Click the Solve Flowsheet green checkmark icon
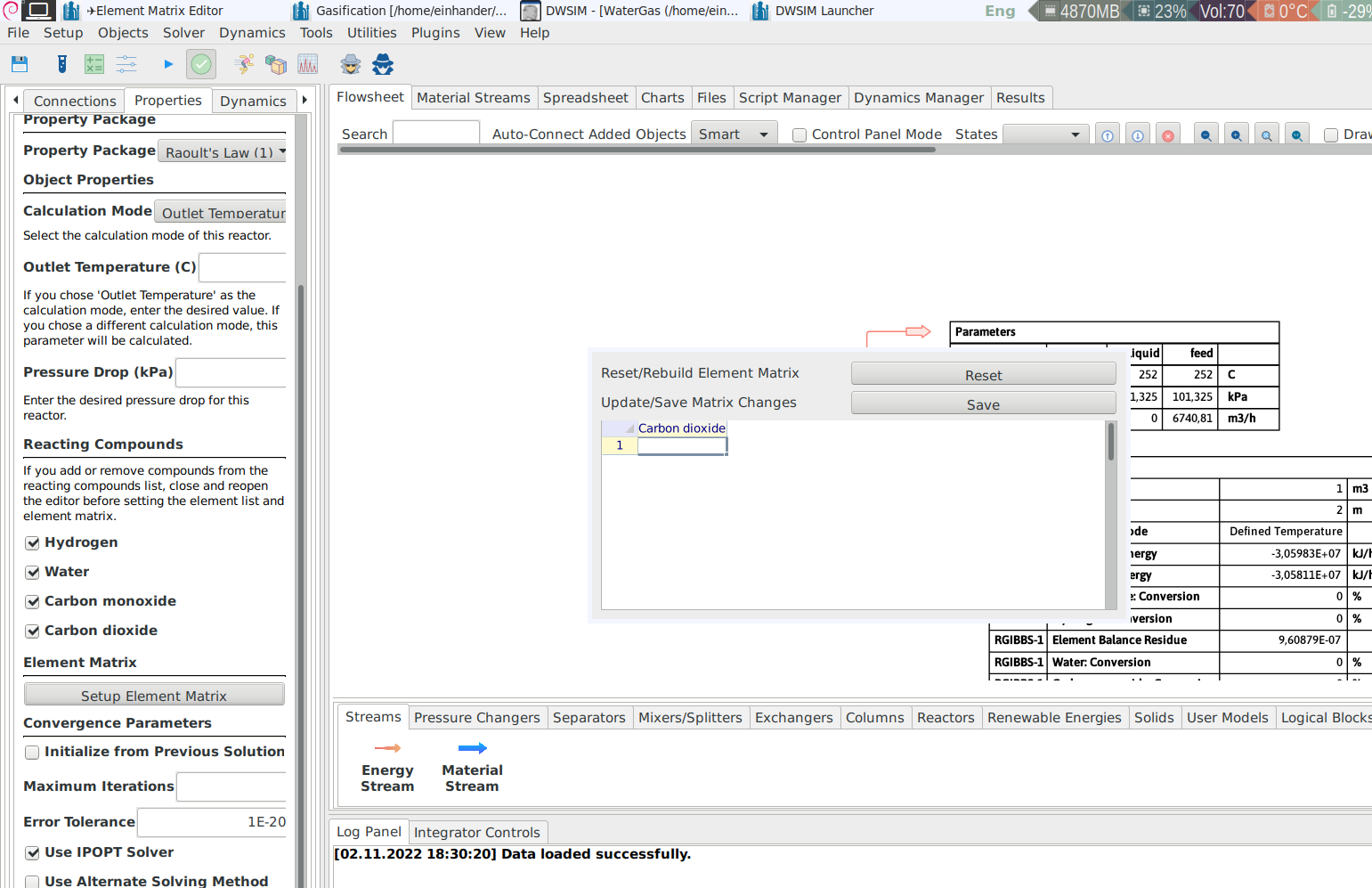This screenshot has width=1372, height=888. (x=201, y=64)
